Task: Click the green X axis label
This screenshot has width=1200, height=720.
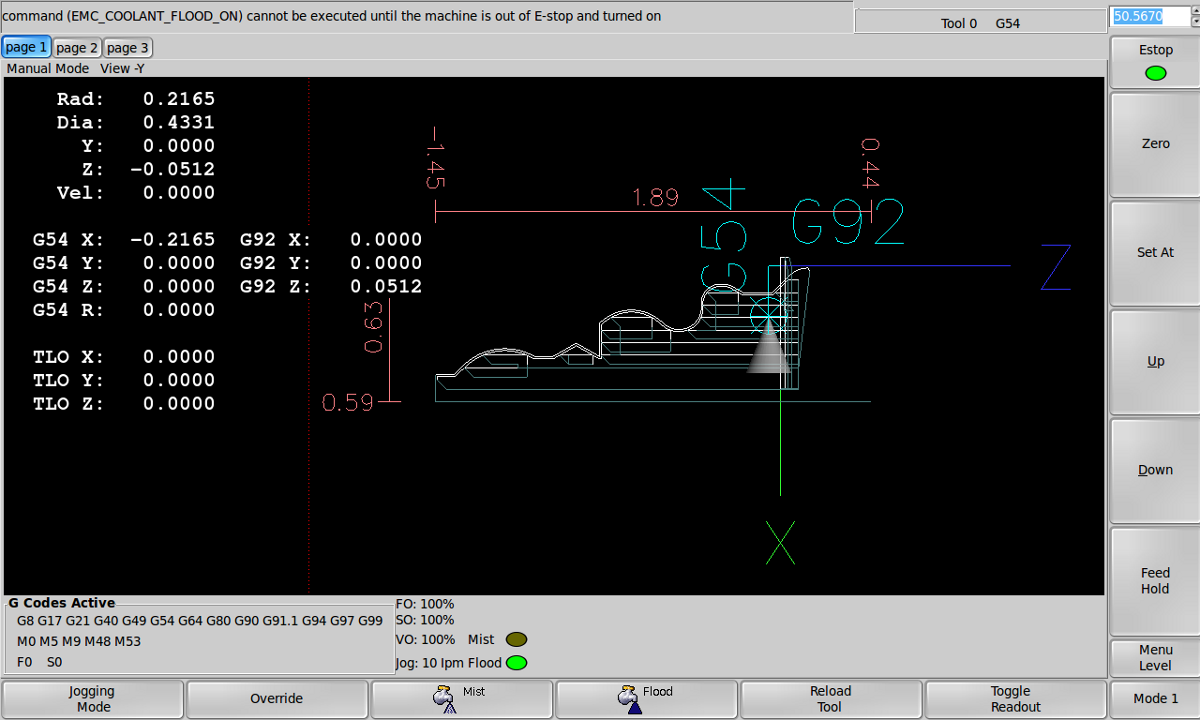Action: coord(780,542)
